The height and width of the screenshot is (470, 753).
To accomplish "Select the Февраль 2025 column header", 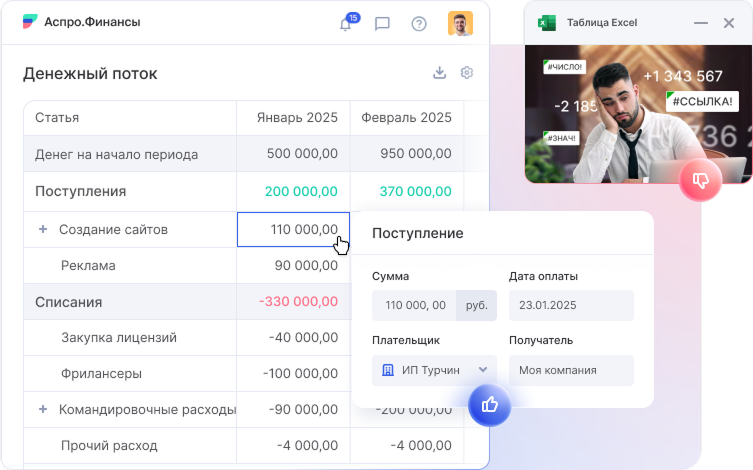I will pyautogui.click(x=406, y=117).
